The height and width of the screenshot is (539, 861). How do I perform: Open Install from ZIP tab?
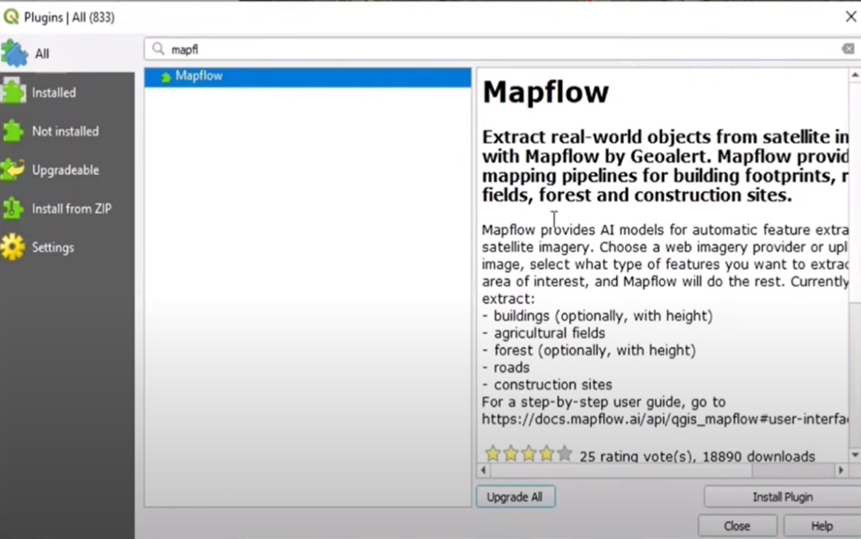(67, 209)
